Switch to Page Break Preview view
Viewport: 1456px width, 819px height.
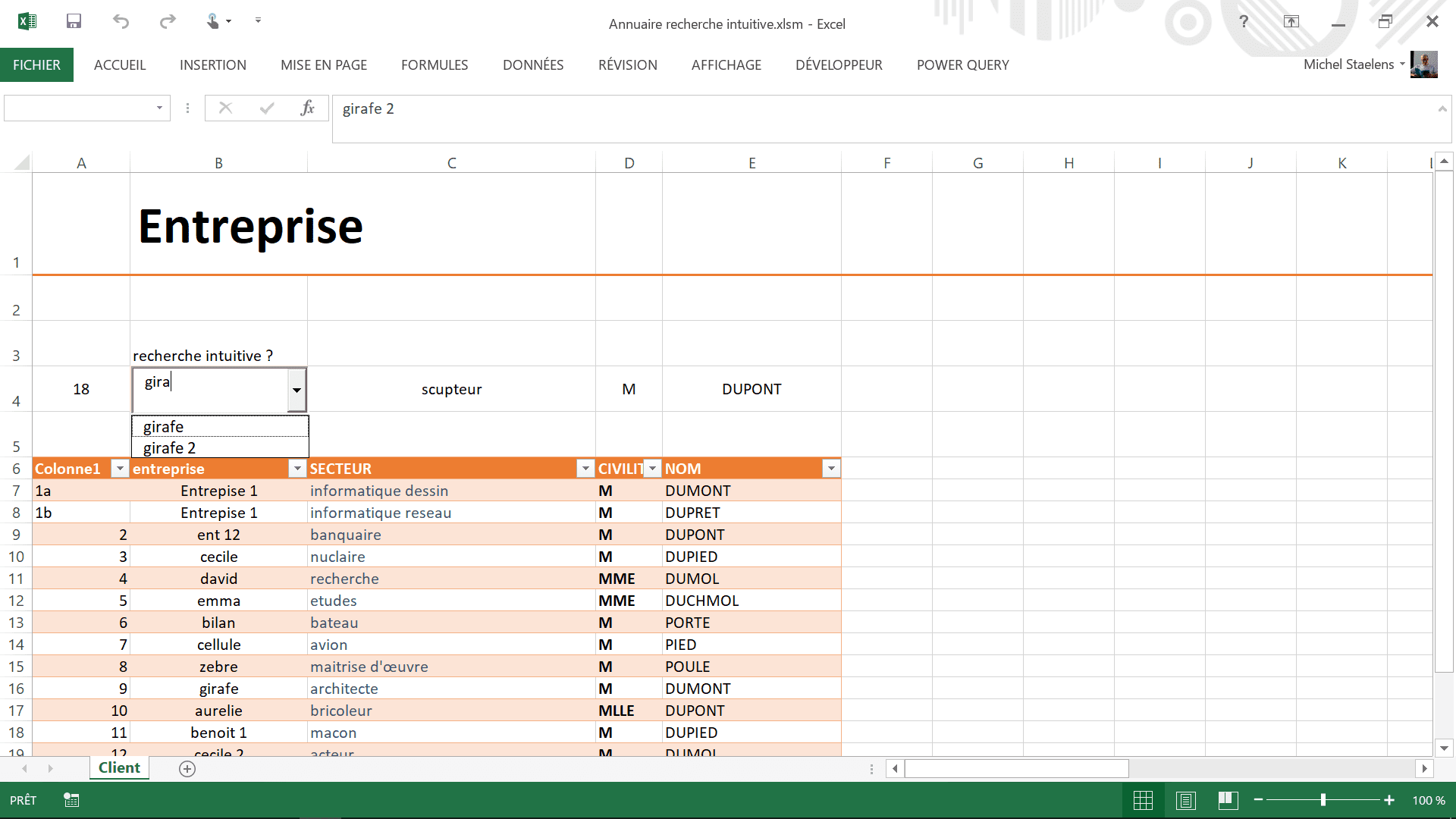(1228, 800)
